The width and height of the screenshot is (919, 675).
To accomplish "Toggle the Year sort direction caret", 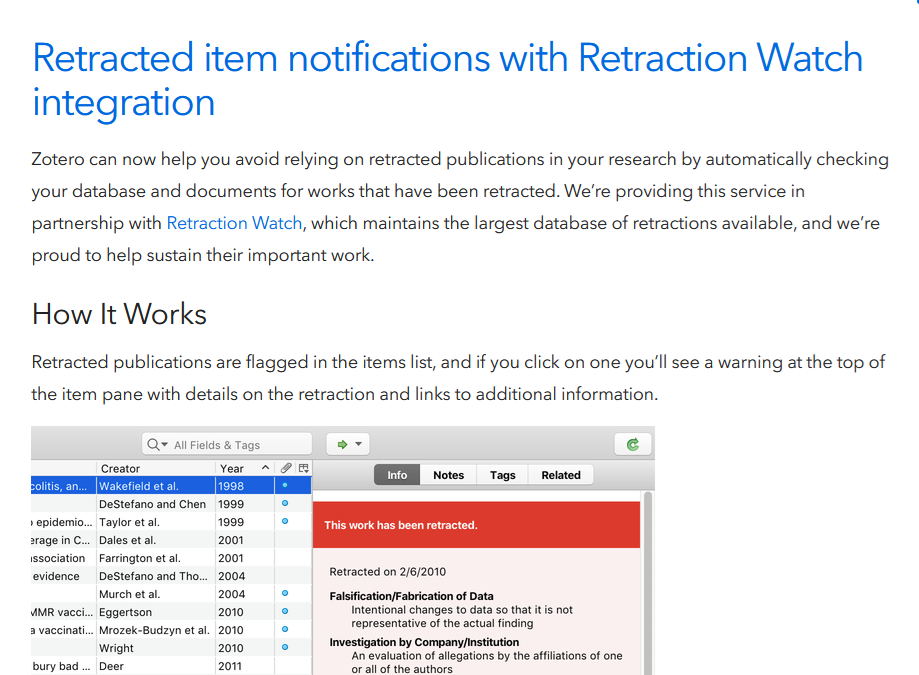I will point(265,468).
